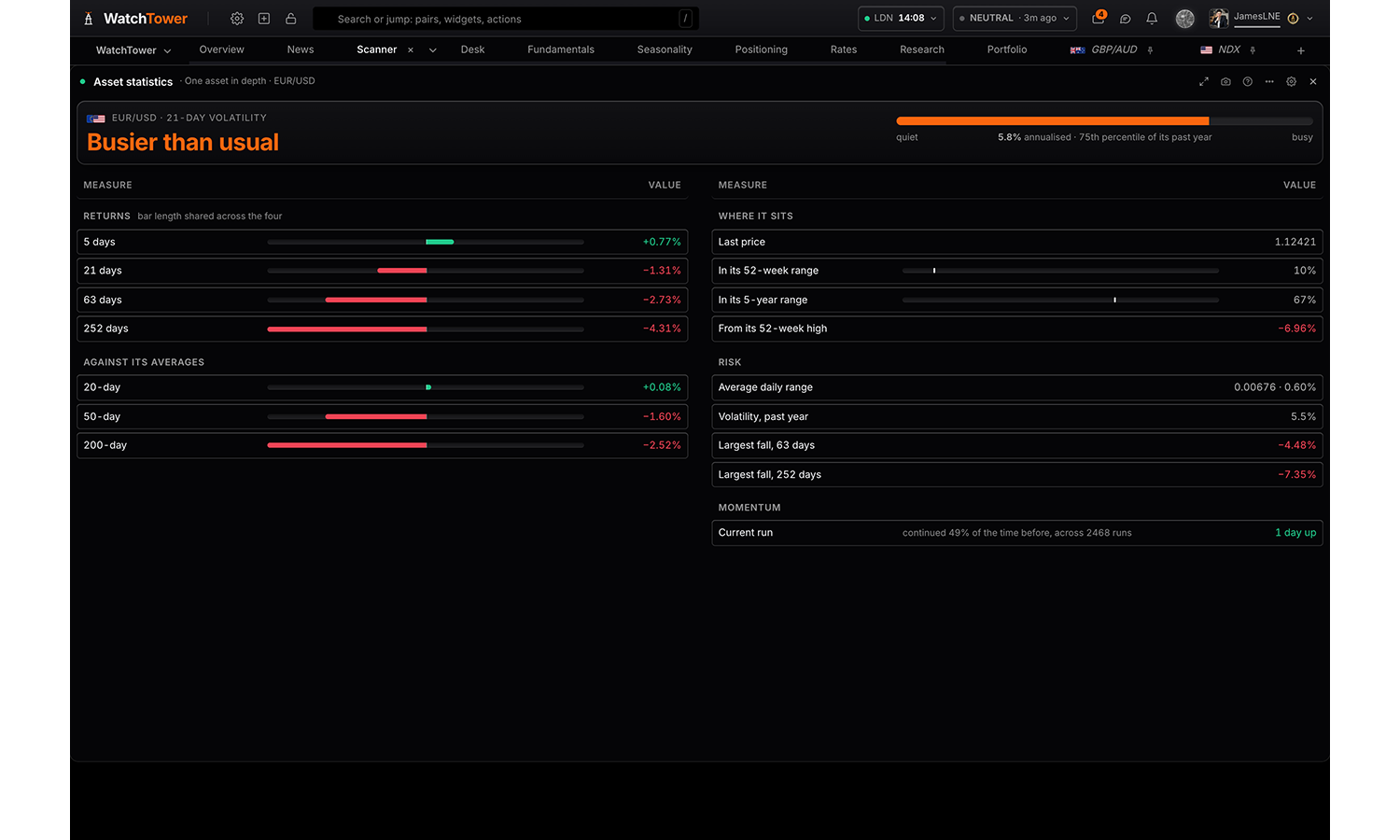Open the NDX pinned tab
This screenshot has height=840, width=1400.
pyautogui.click(x=1221, y=49)
